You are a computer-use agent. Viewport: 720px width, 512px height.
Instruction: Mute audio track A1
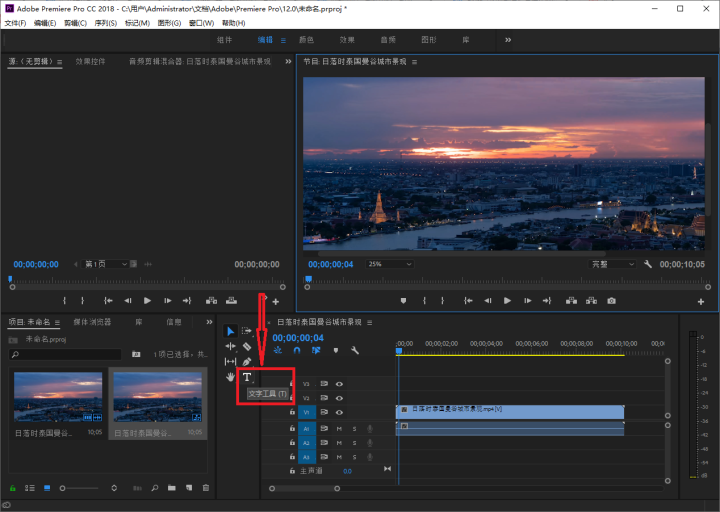tap(339, 429)
